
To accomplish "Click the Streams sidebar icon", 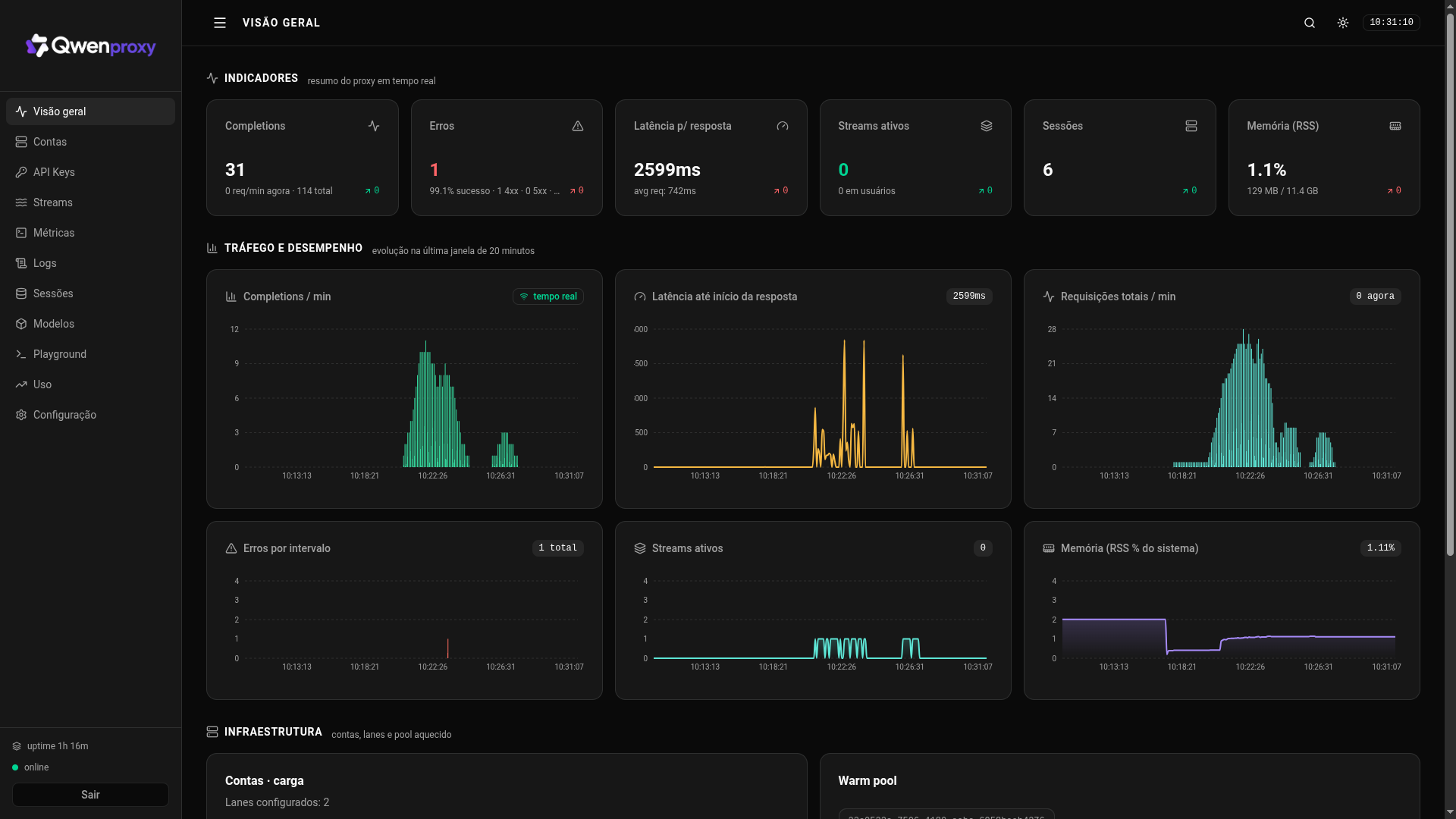I will (21, 202).
